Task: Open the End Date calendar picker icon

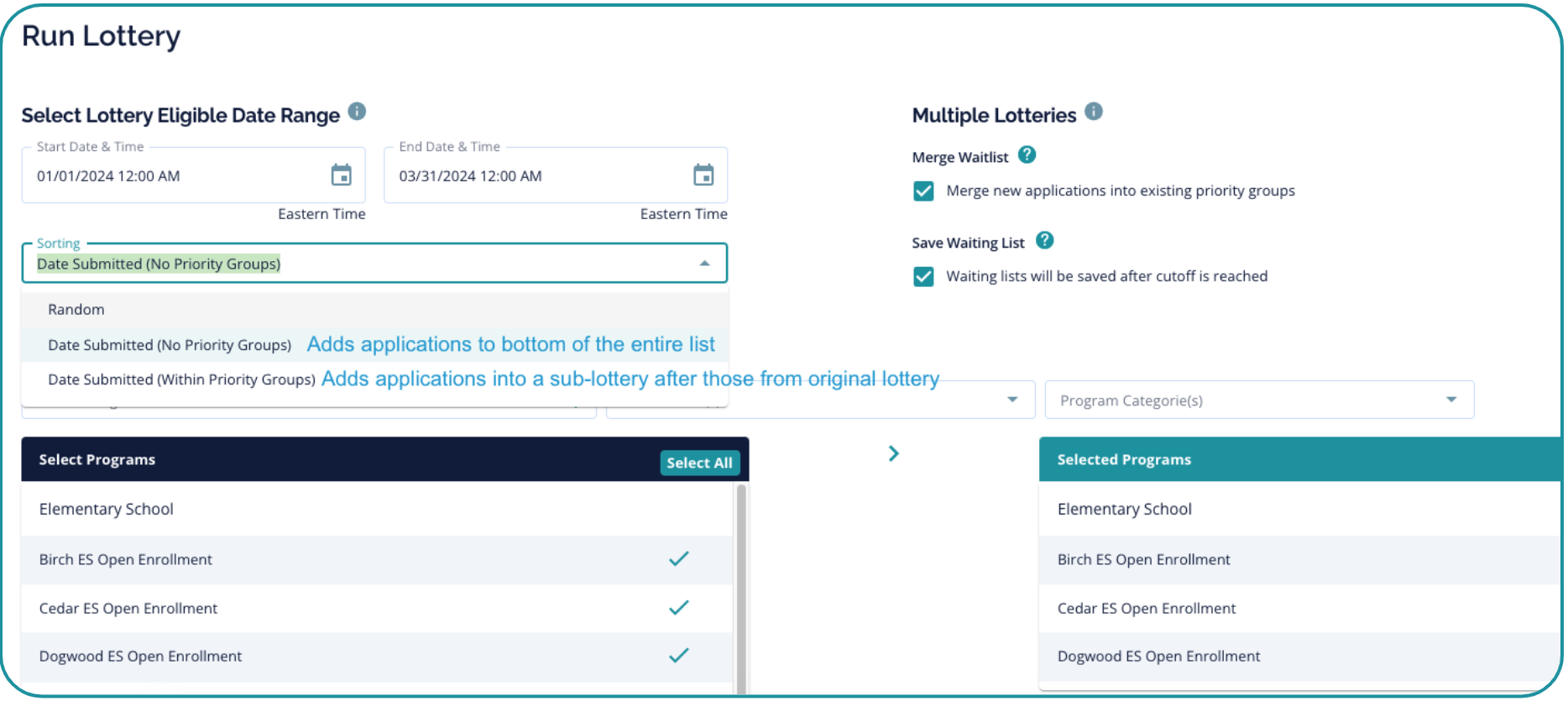Action: 703,175
